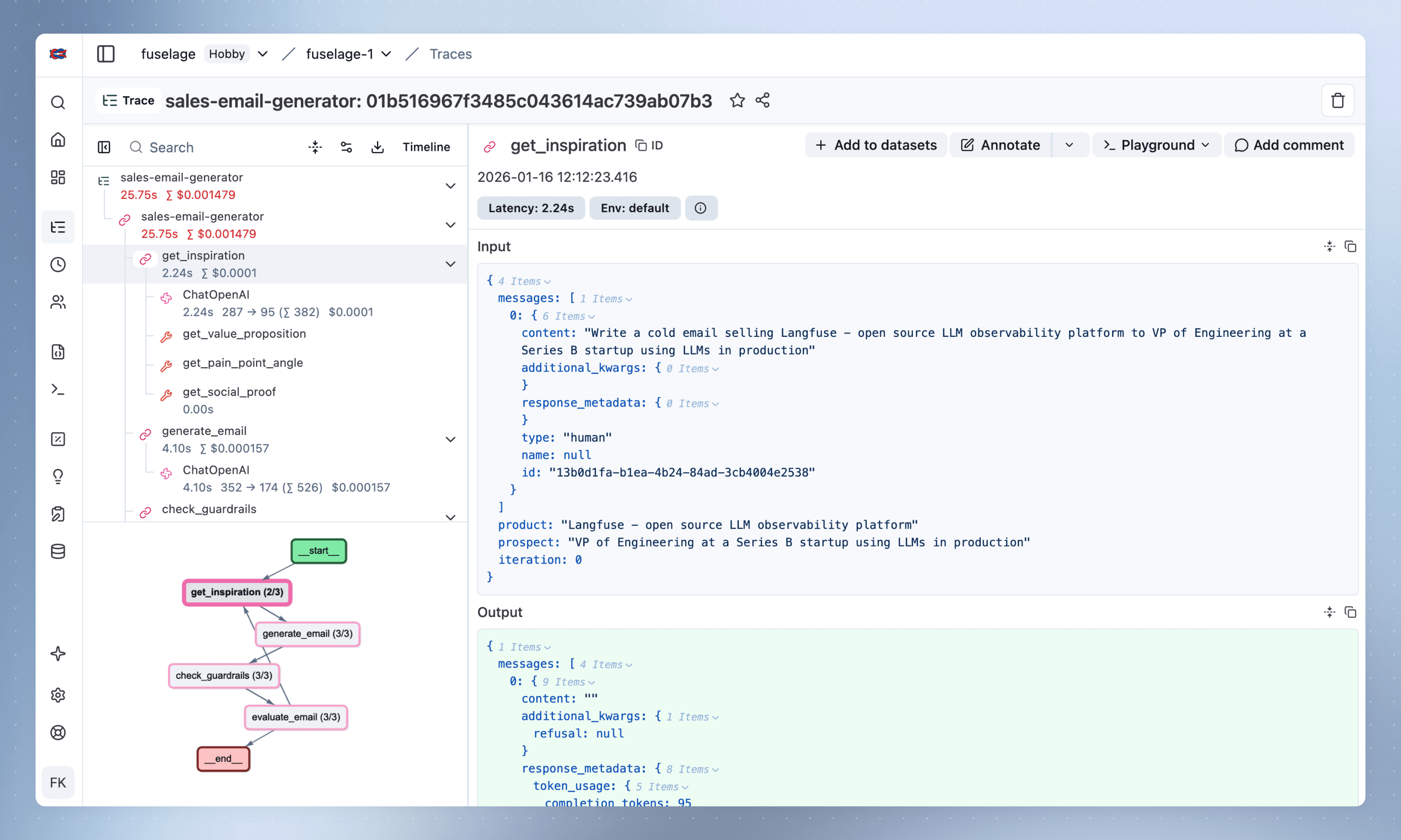
Task: Click the support life-ring icon
Action: coord(58,732)
